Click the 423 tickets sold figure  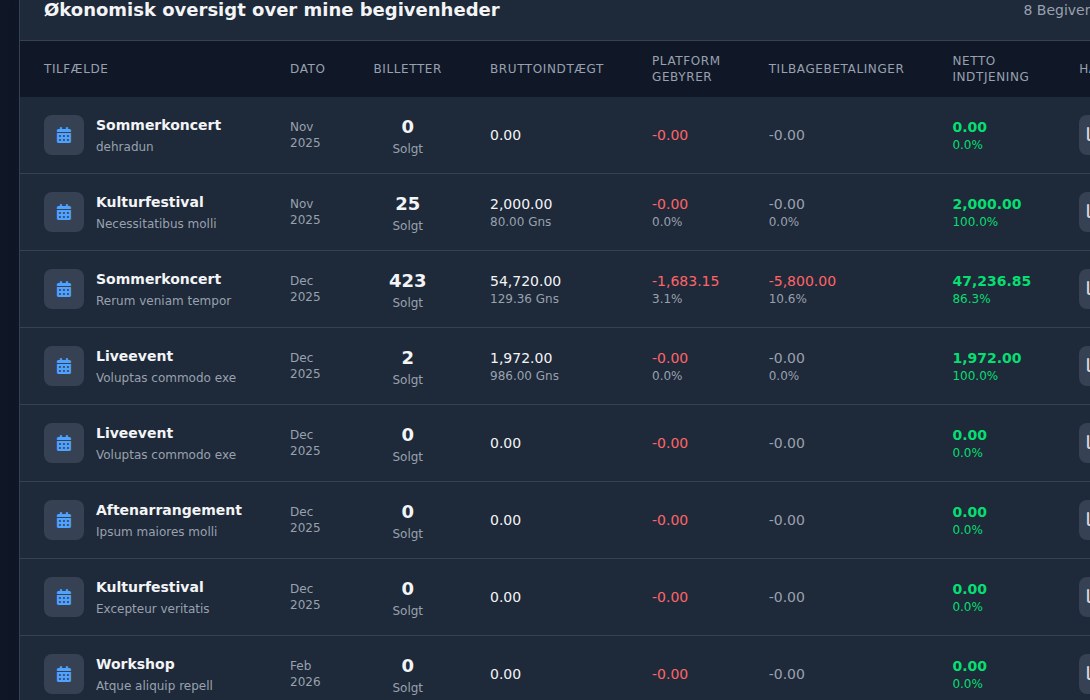click(407, 281)
